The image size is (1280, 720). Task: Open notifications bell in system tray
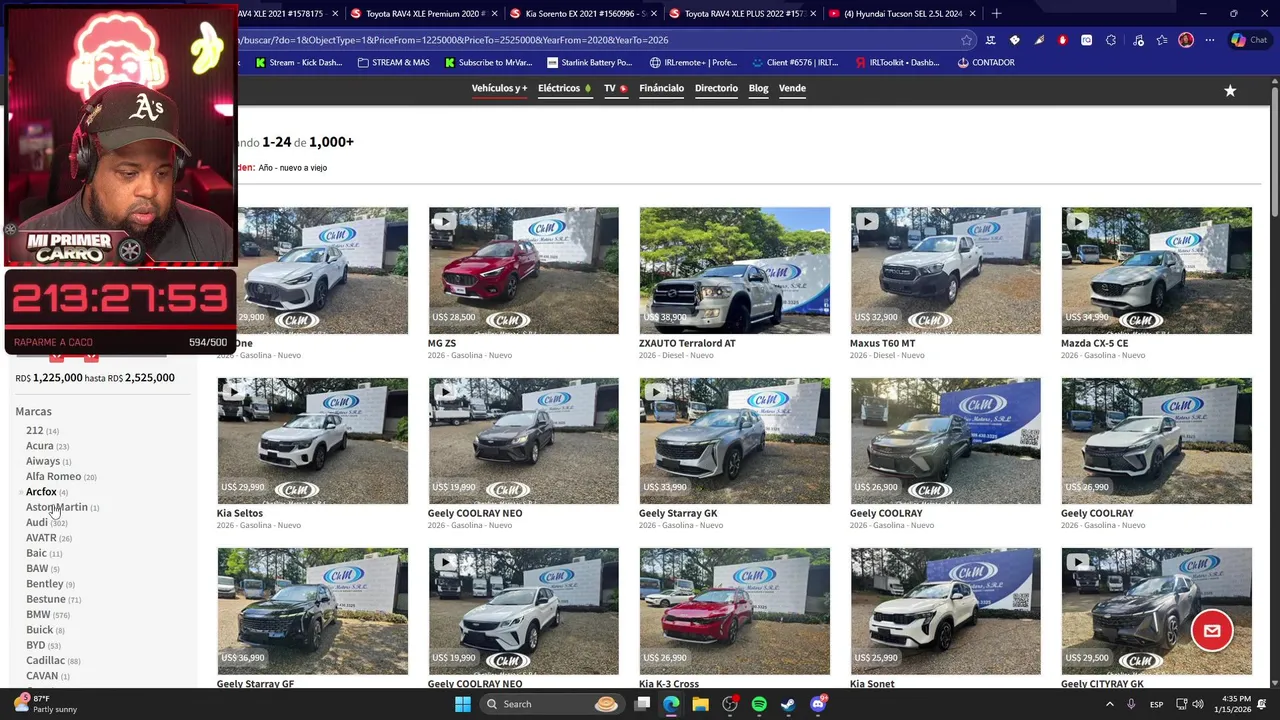(1262, 704)
